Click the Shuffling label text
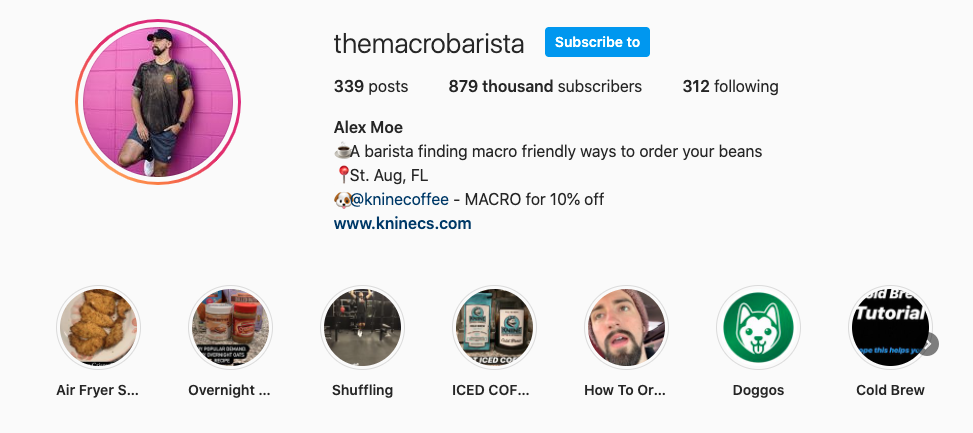Image resolution: width=973 pixels, height=433 pixels. point(362,390)
